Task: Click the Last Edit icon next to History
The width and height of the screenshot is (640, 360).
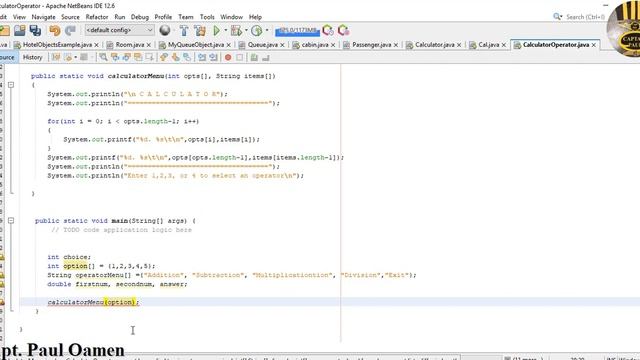Action: [x=56, y=58]
